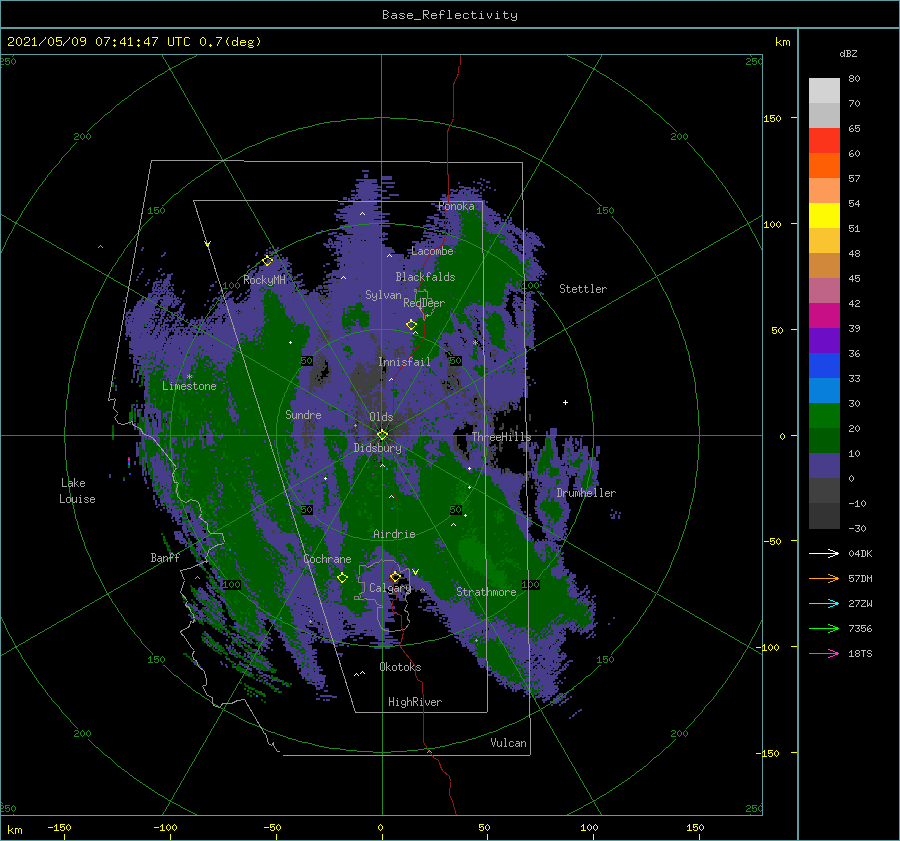Click the RockyMH label
The width and height of the screenshot is (900, 841).
(264, 280)
